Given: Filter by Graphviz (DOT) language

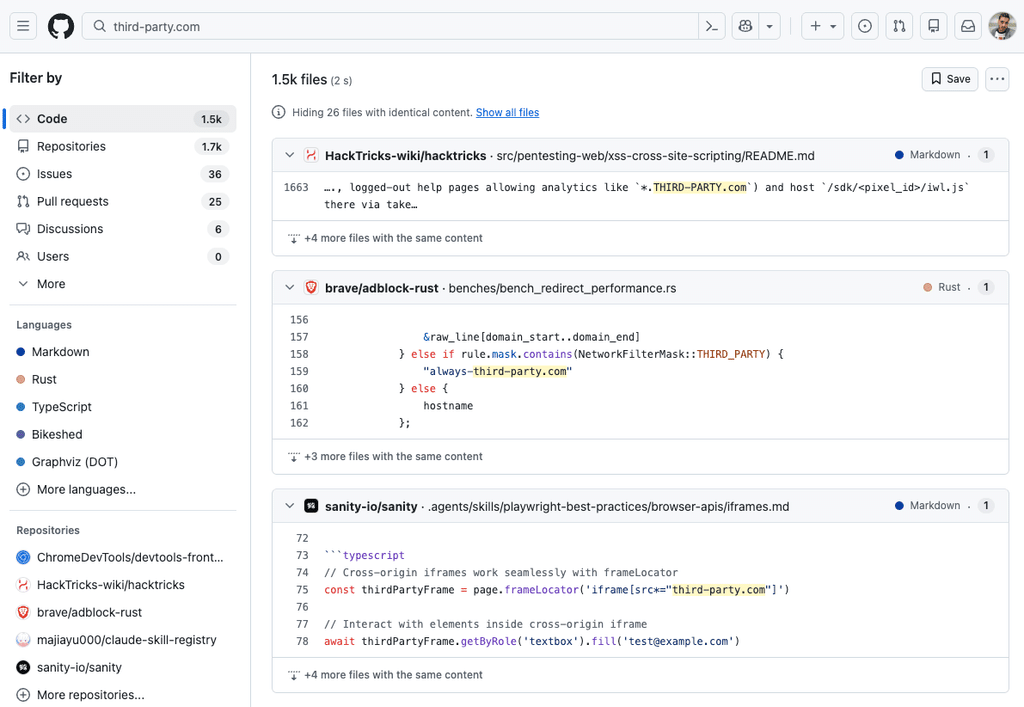Looking at the screenshot, I should tap(123, 462).
